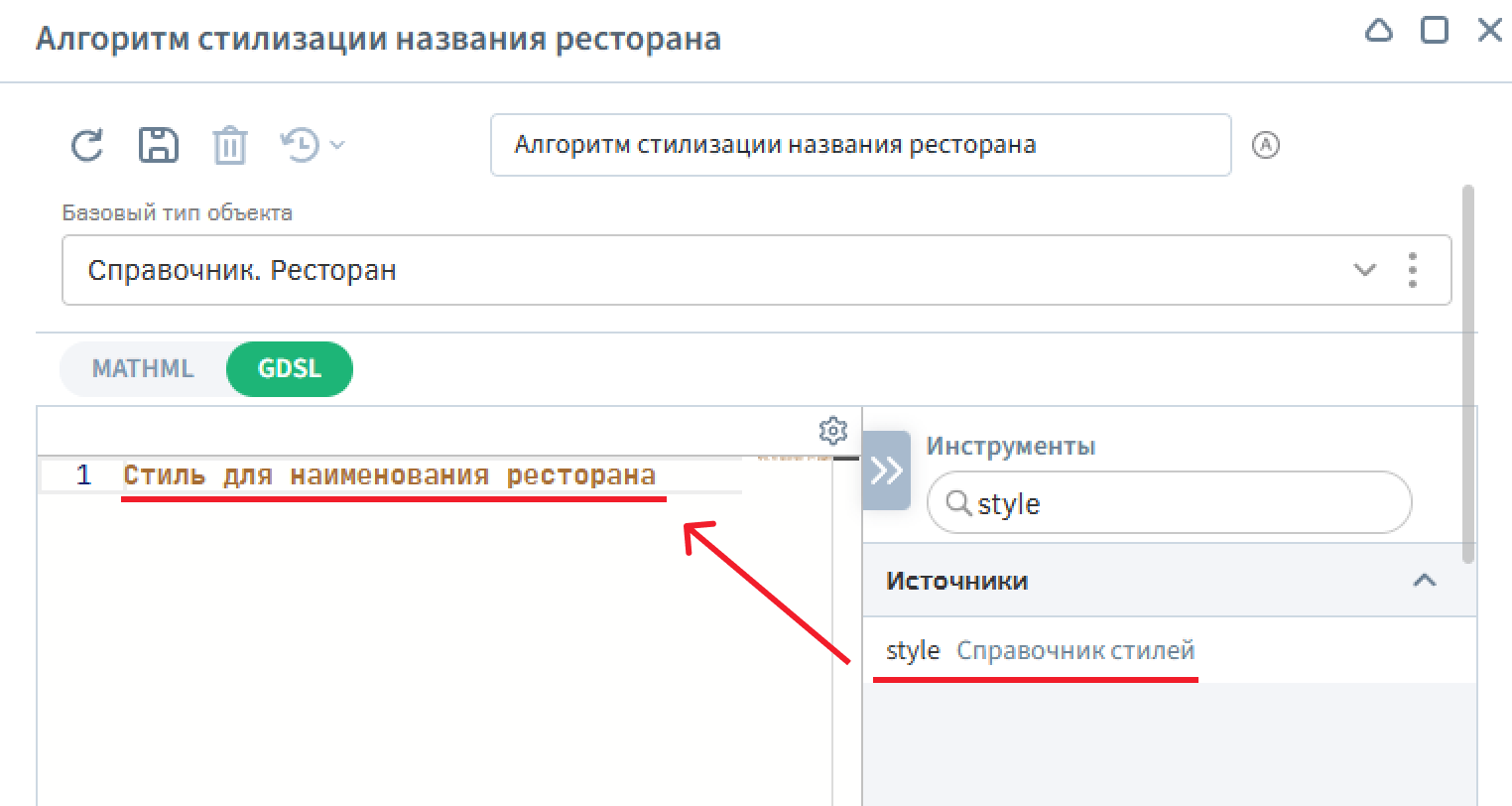This screenshot has width=1512, height=806.
Task: Open the editor settings gear icon
Action: pyautogui.click(x=832, y=431)
